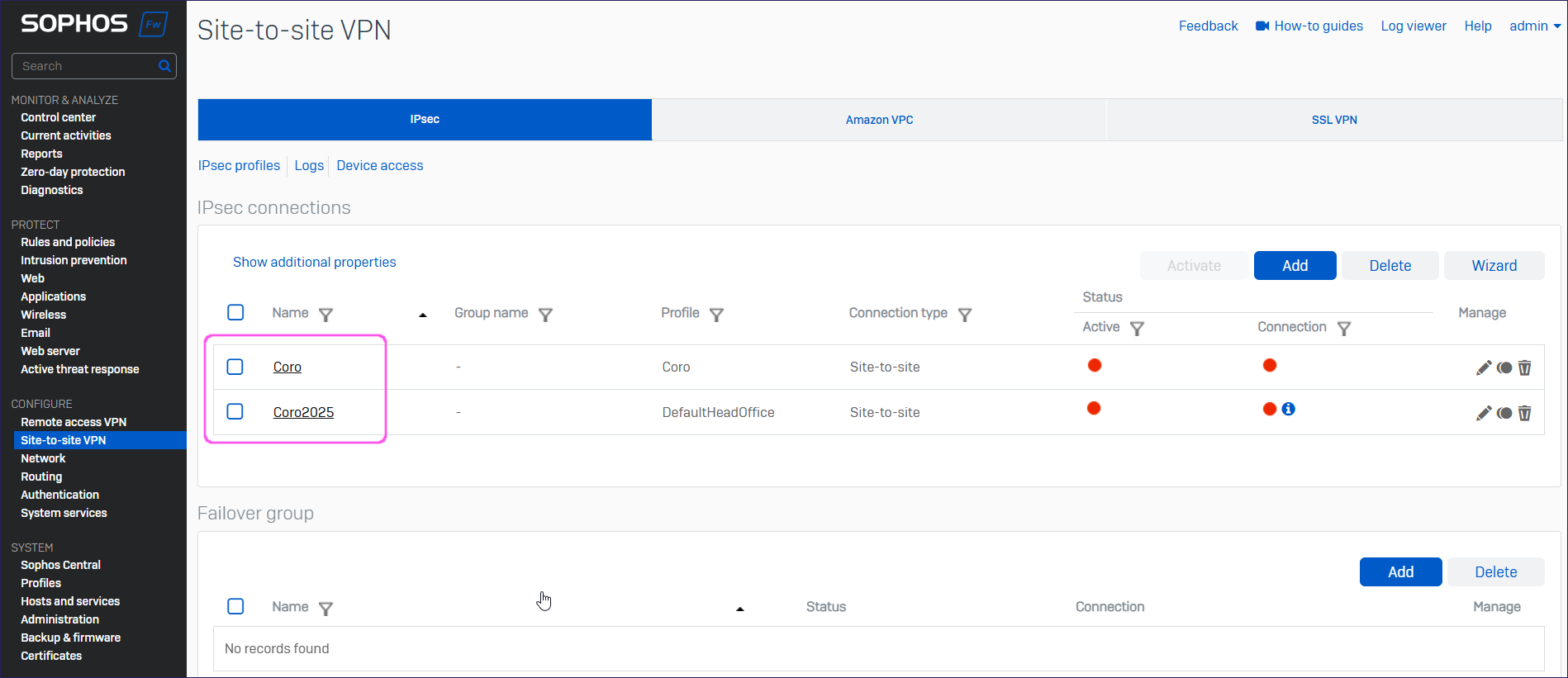This screenshot has height=678, width=1568.
Task: Click the search magnifier icon in sidebar
Action: 164,66
